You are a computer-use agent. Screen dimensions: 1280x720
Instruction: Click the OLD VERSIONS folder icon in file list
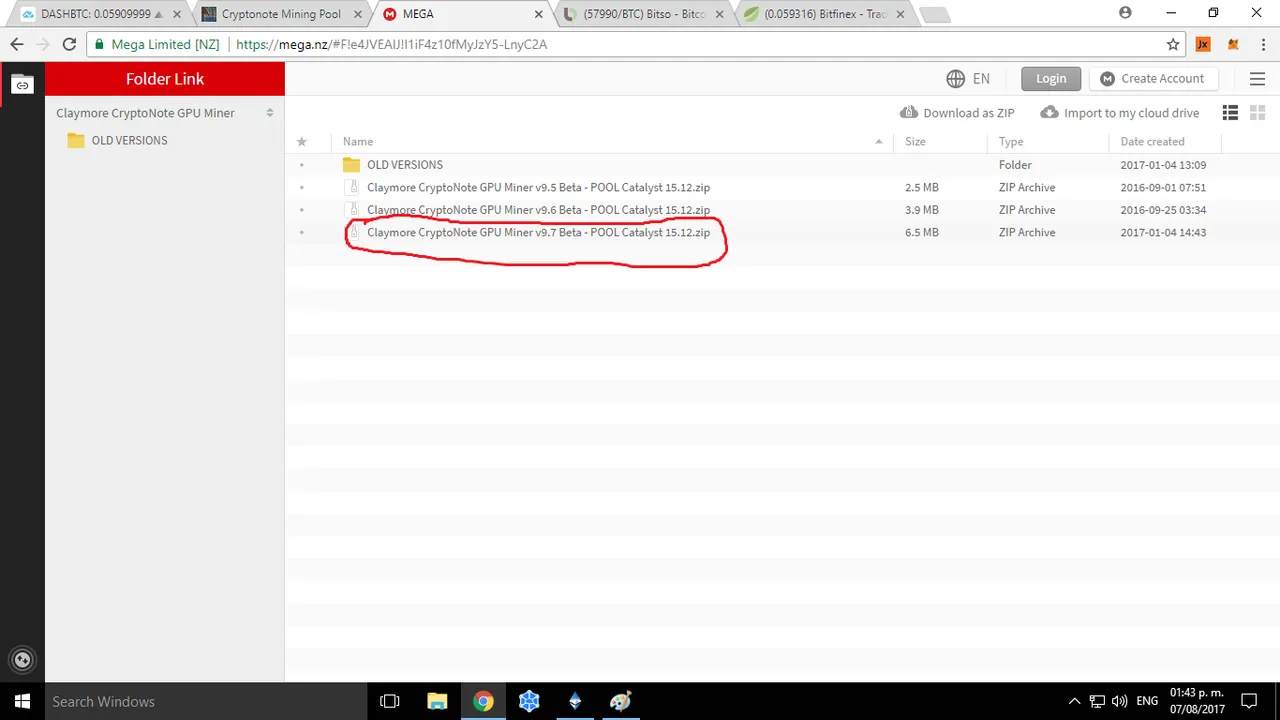coord(351,165)
